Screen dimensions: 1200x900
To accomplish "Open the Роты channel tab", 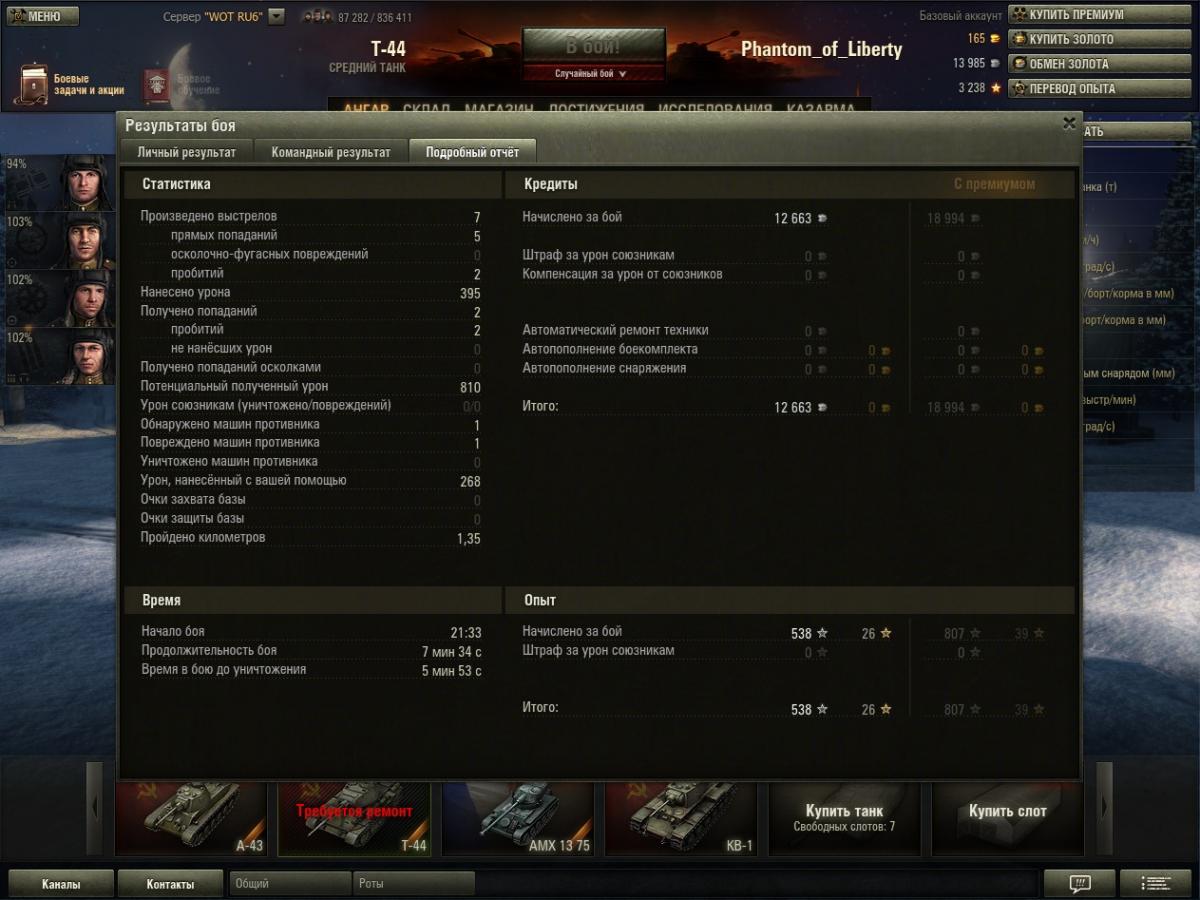I will click(414, 884).
